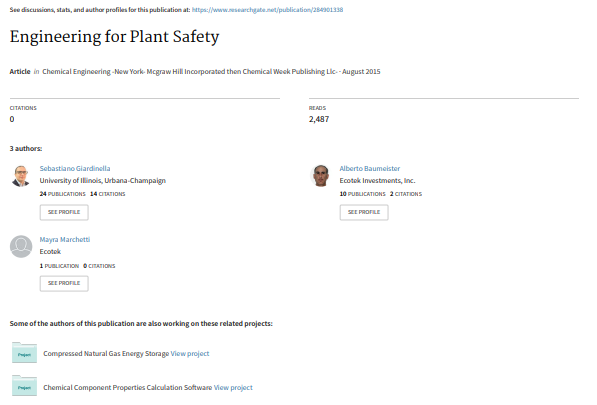Screen dimensions: 597x405
Task: See profile button under Sebastiano Giardinella
Action: coord(64,212)
